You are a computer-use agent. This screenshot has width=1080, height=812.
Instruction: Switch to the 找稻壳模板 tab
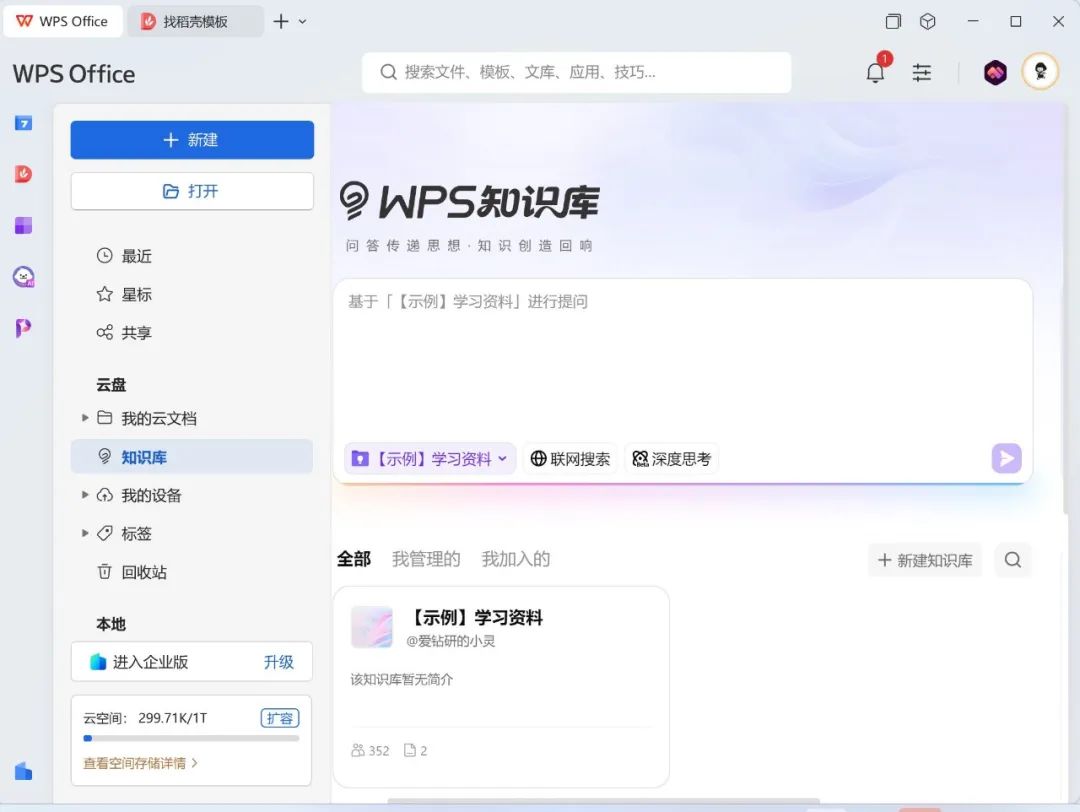[x=196, y=21]
